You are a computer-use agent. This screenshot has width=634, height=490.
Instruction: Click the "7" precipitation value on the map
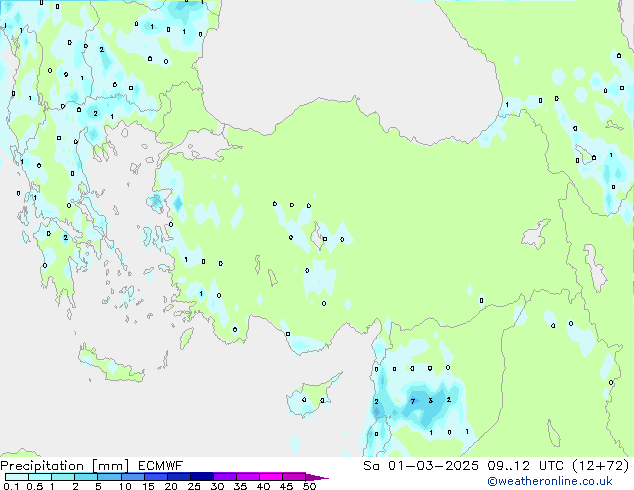tap(413, 401)
